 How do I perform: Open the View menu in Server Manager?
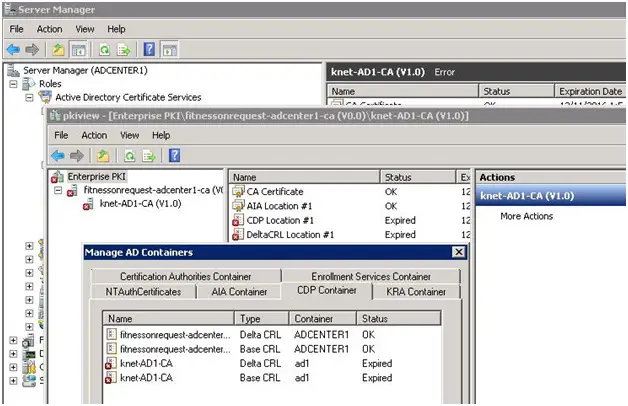point(85,29)
